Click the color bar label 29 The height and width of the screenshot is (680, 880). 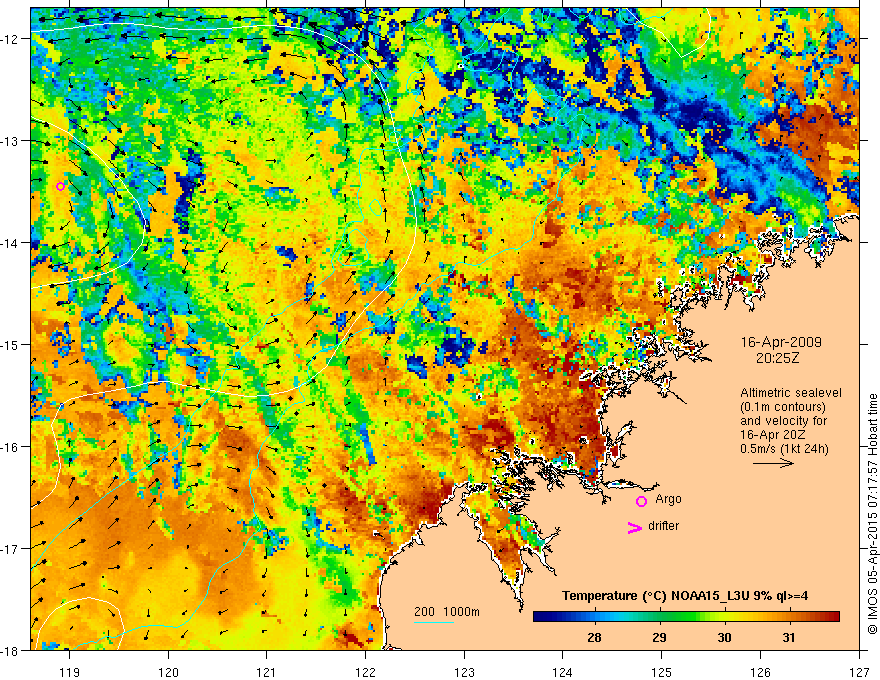tap(659, 637)
